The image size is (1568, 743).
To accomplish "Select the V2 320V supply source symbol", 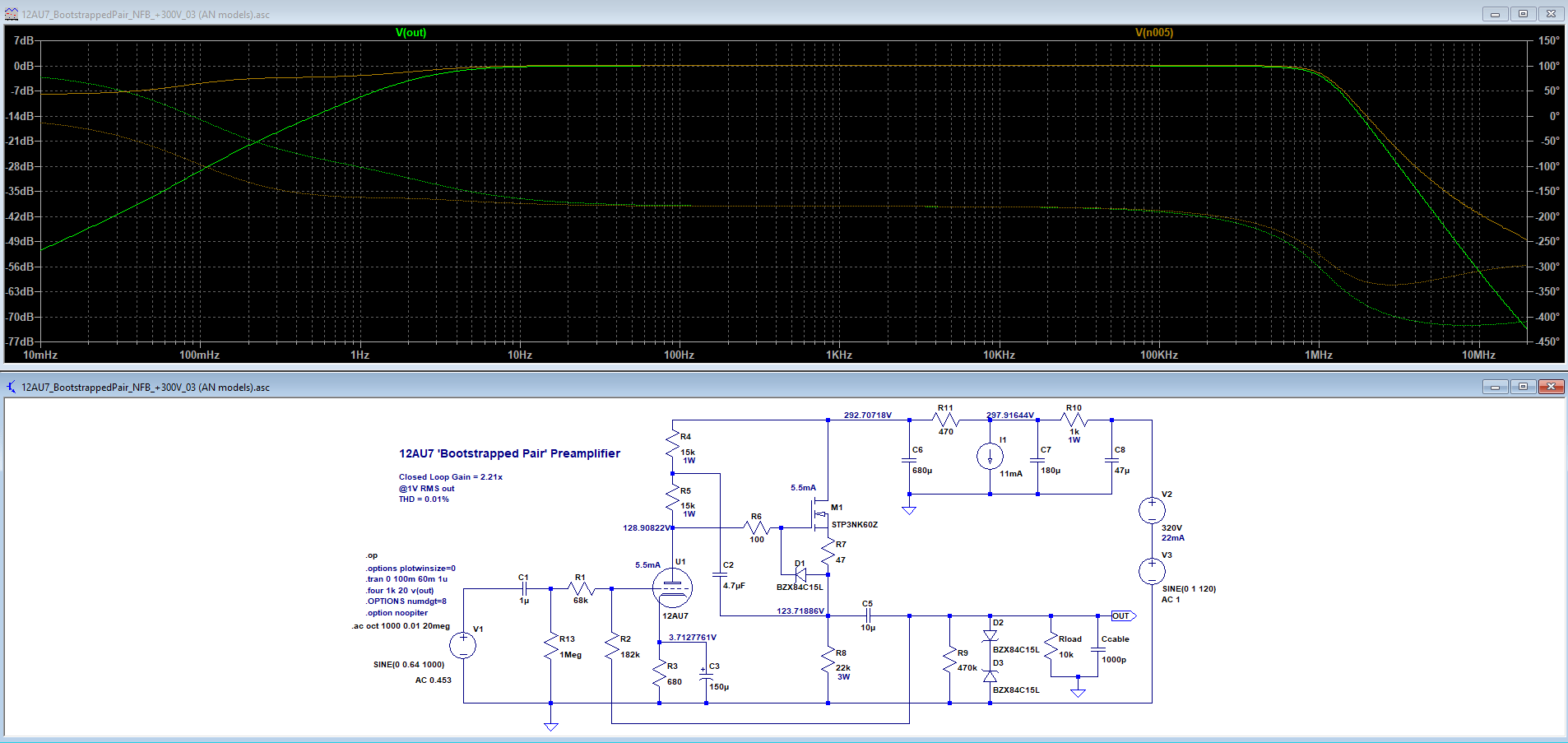I will tap(1152, 510).
